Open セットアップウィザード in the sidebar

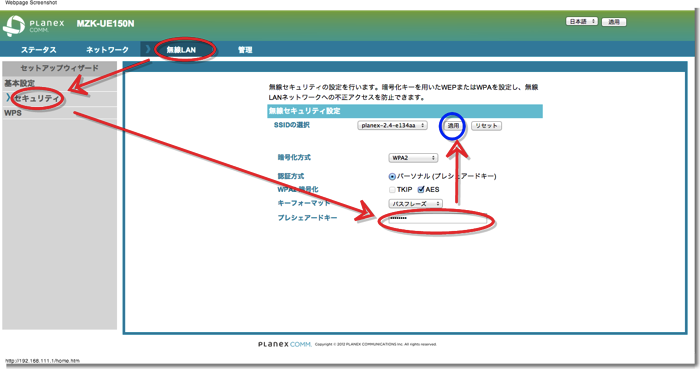pyautogui.click(x=59, y=68)
